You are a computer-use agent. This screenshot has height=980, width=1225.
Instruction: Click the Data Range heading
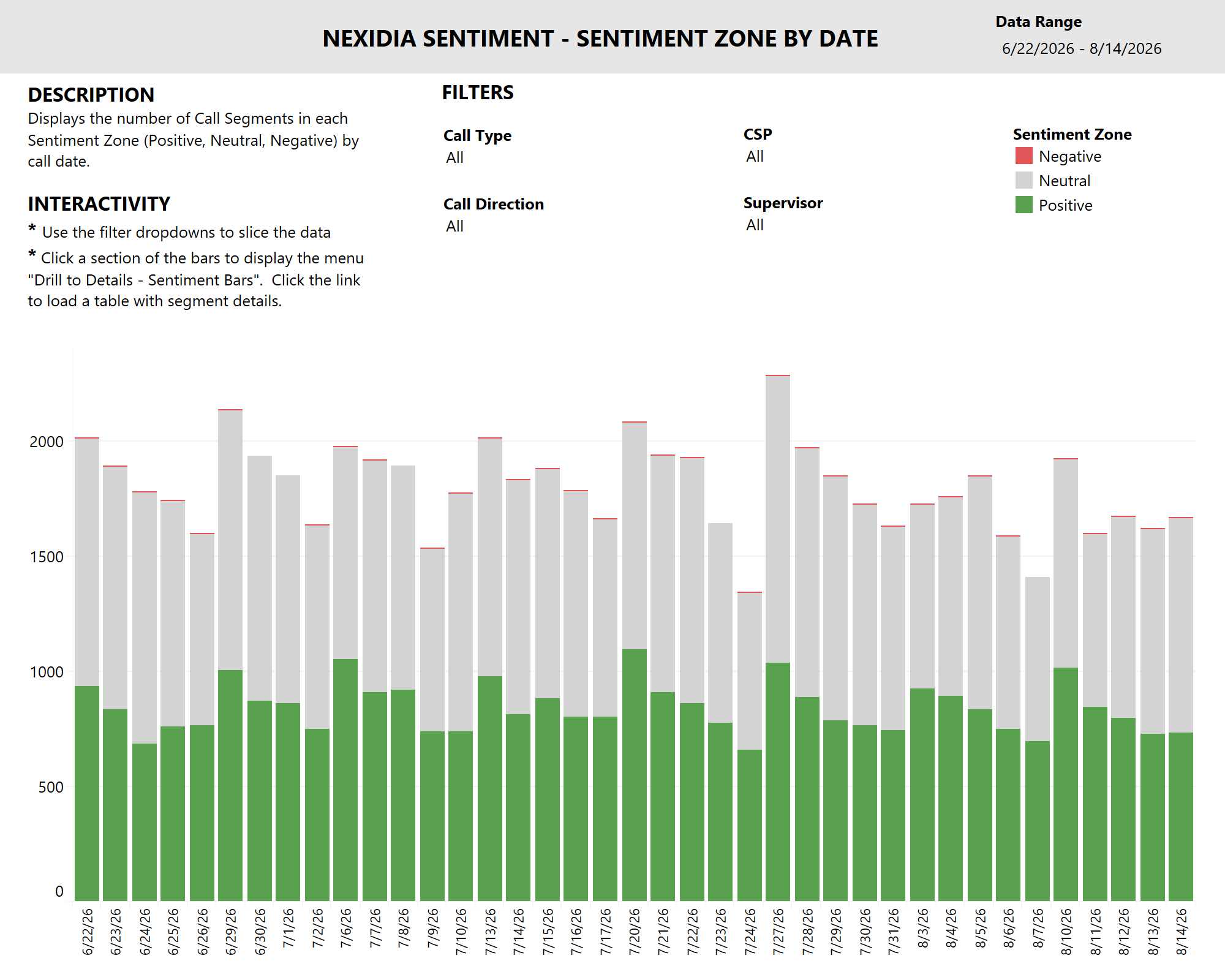point(1038,22)
